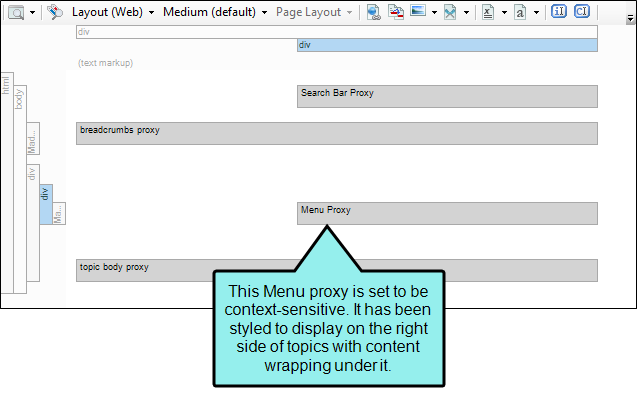Click the insert hyperlink globe icon
This screenshot has height=396, width=637.
pos(373,12)
